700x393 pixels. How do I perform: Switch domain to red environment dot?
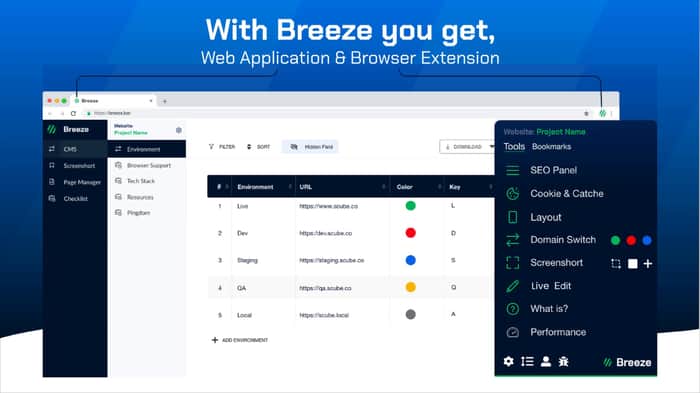point(631,240)
